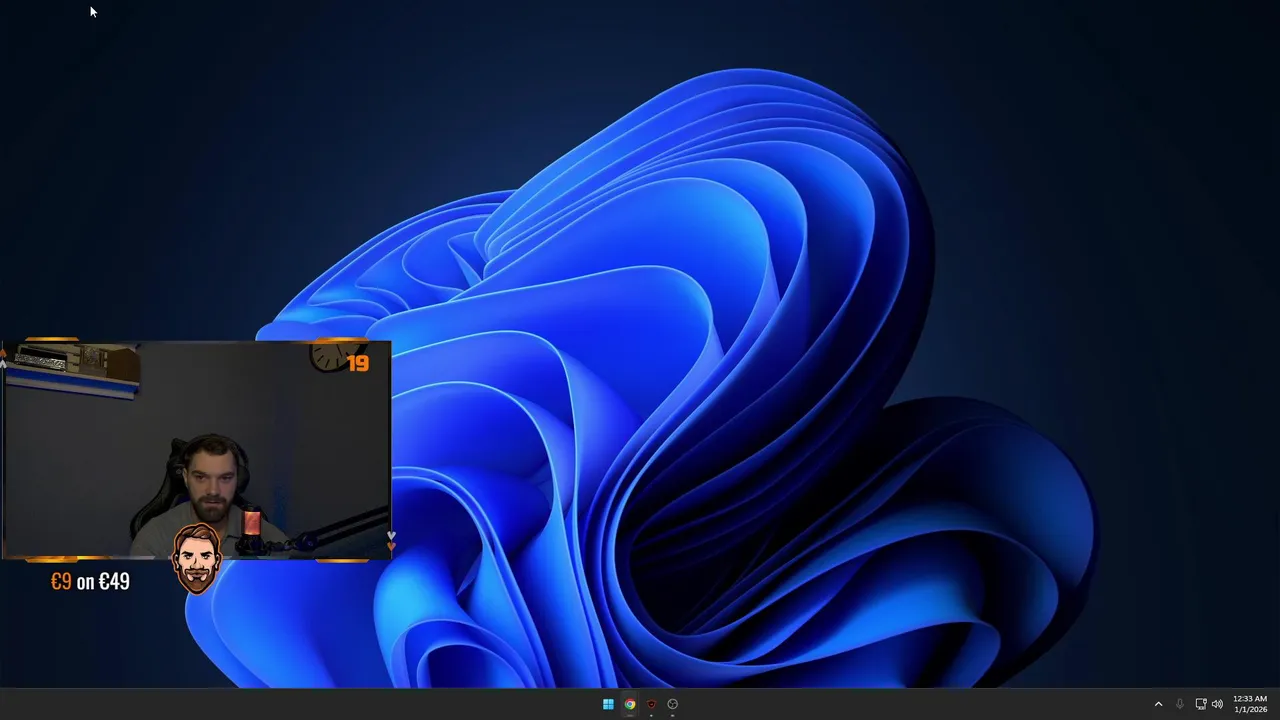1280x720 pixels.
Task: Click the microphone tray icon
Action: pyautogui.click(x=1180, y=704)
